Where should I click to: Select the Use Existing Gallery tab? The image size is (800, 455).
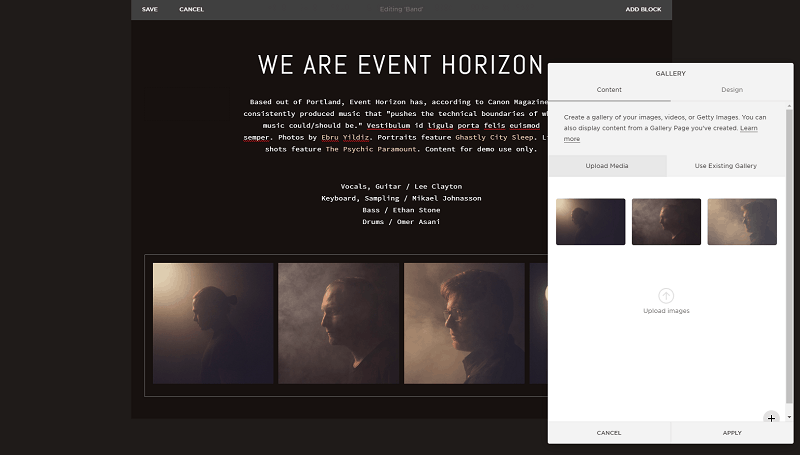tap(726, 166)
